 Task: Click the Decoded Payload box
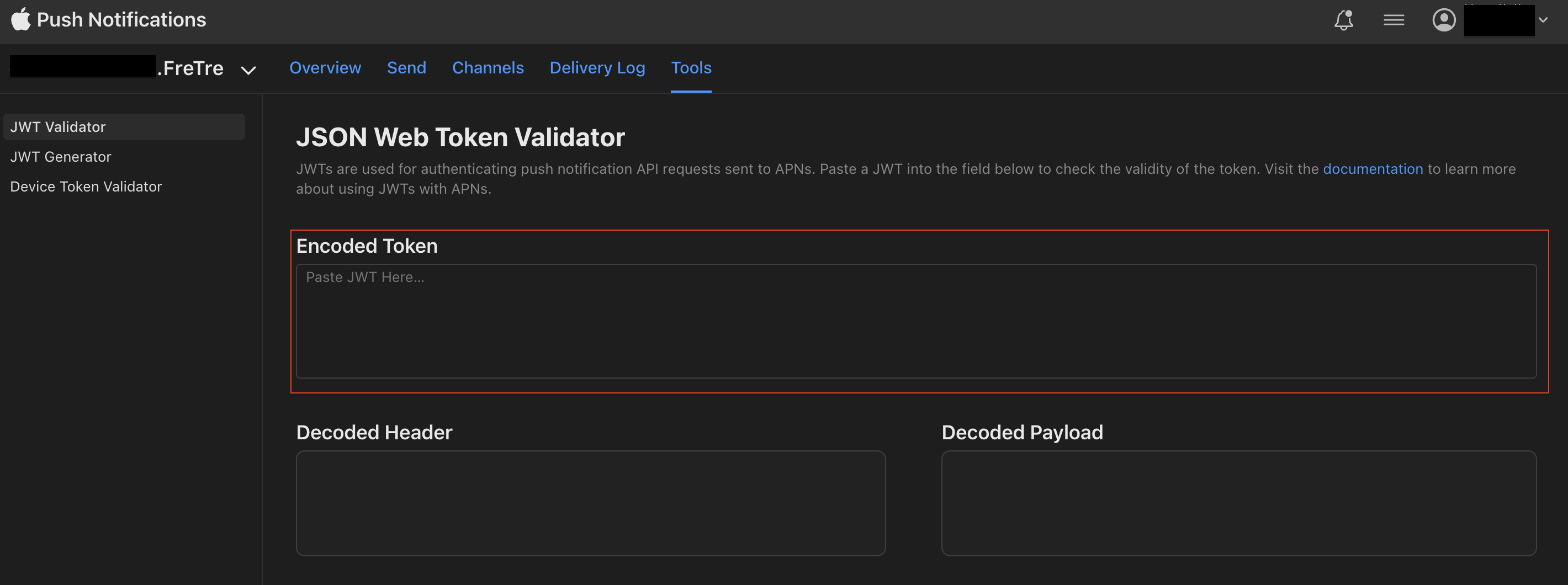tap(1239, 503)
